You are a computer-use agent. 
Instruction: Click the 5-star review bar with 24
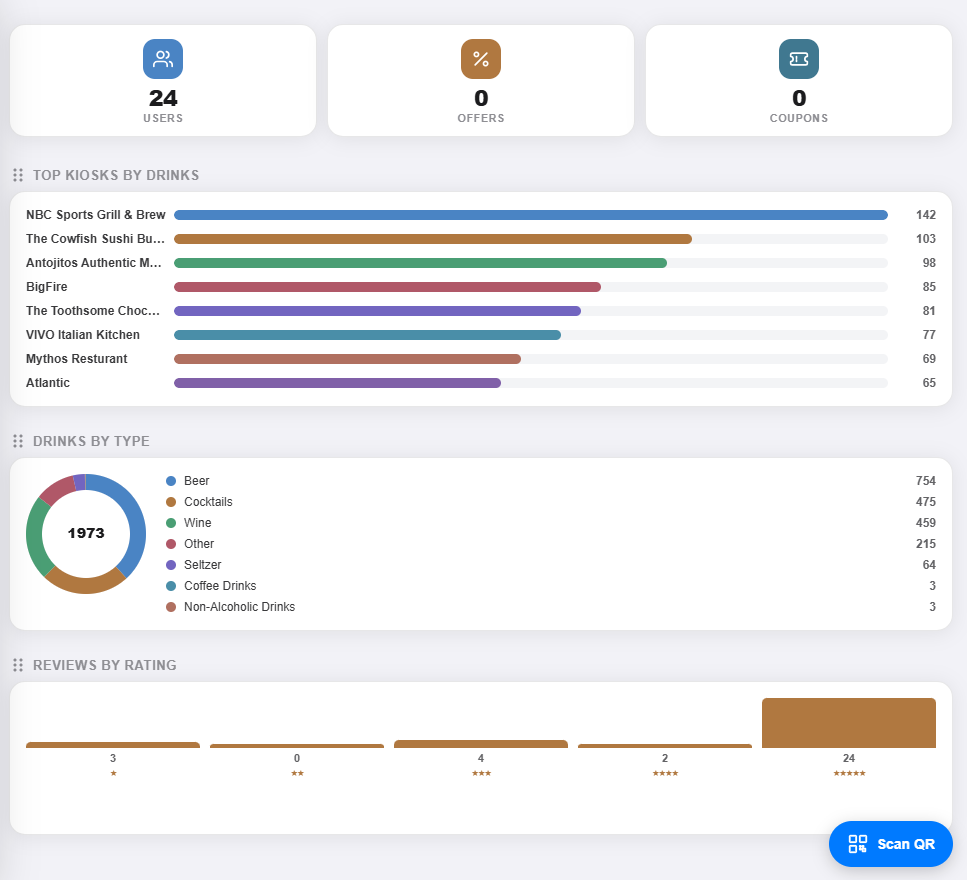pos(849,723)
